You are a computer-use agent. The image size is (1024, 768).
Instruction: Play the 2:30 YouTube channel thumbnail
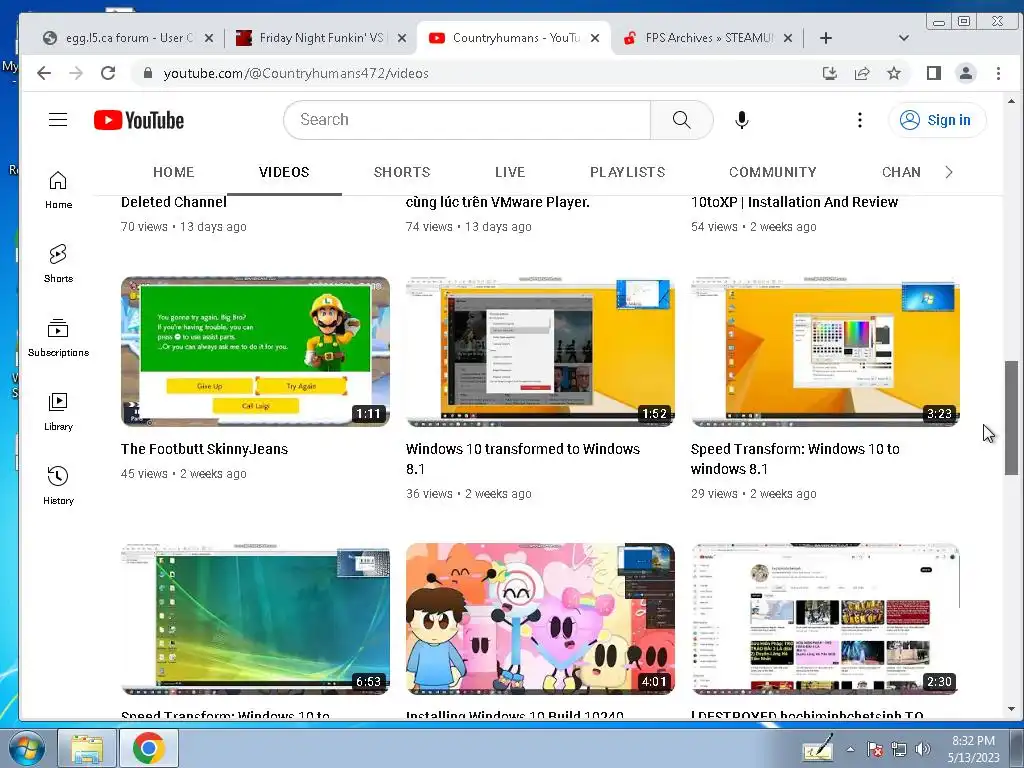click(x=825, y=618)
